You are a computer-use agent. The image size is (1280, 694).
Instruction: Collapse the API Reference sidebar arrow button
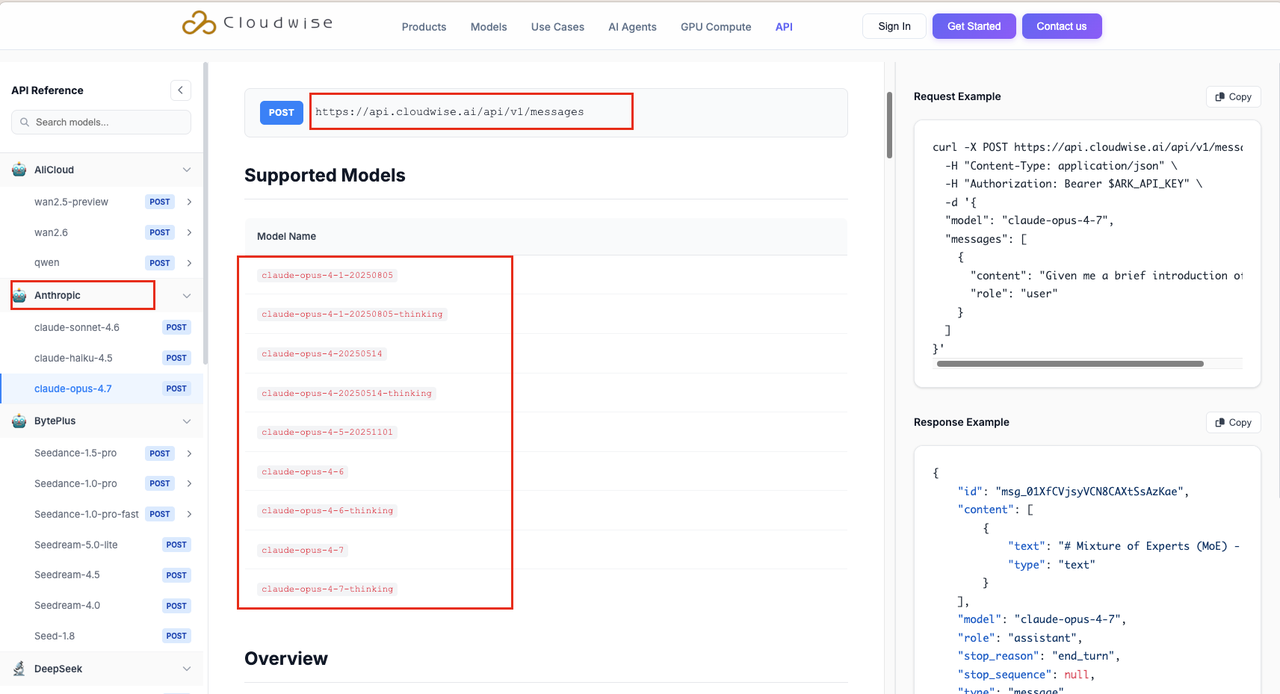pyautogui.click(x=180, y=90)
